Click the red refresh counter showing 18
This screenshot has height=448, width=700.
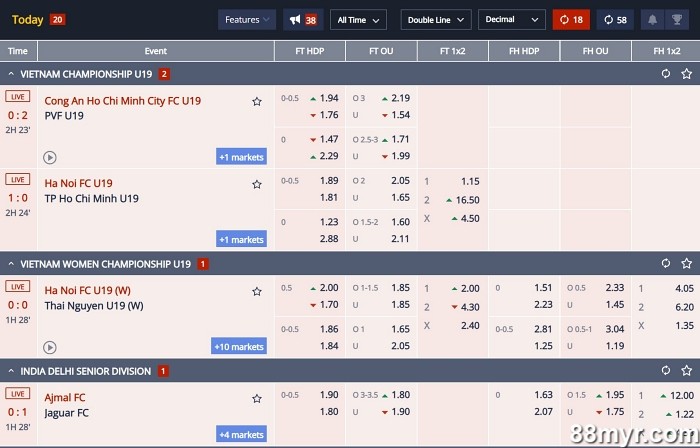pyautogui.click(x=571, y=20)
